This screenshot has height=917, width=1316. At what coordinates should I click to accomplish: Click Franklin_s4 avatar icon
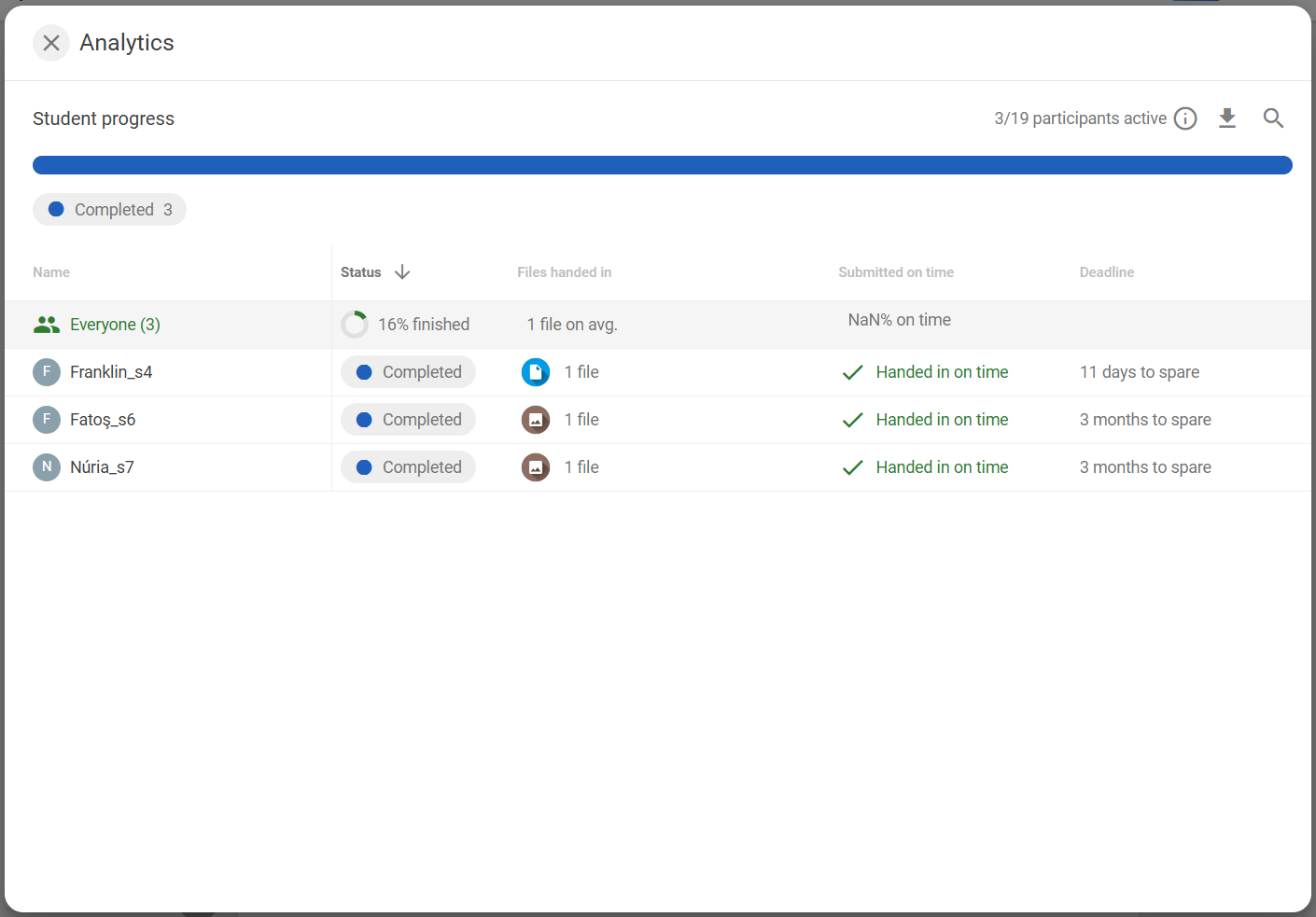click(47, 372)
